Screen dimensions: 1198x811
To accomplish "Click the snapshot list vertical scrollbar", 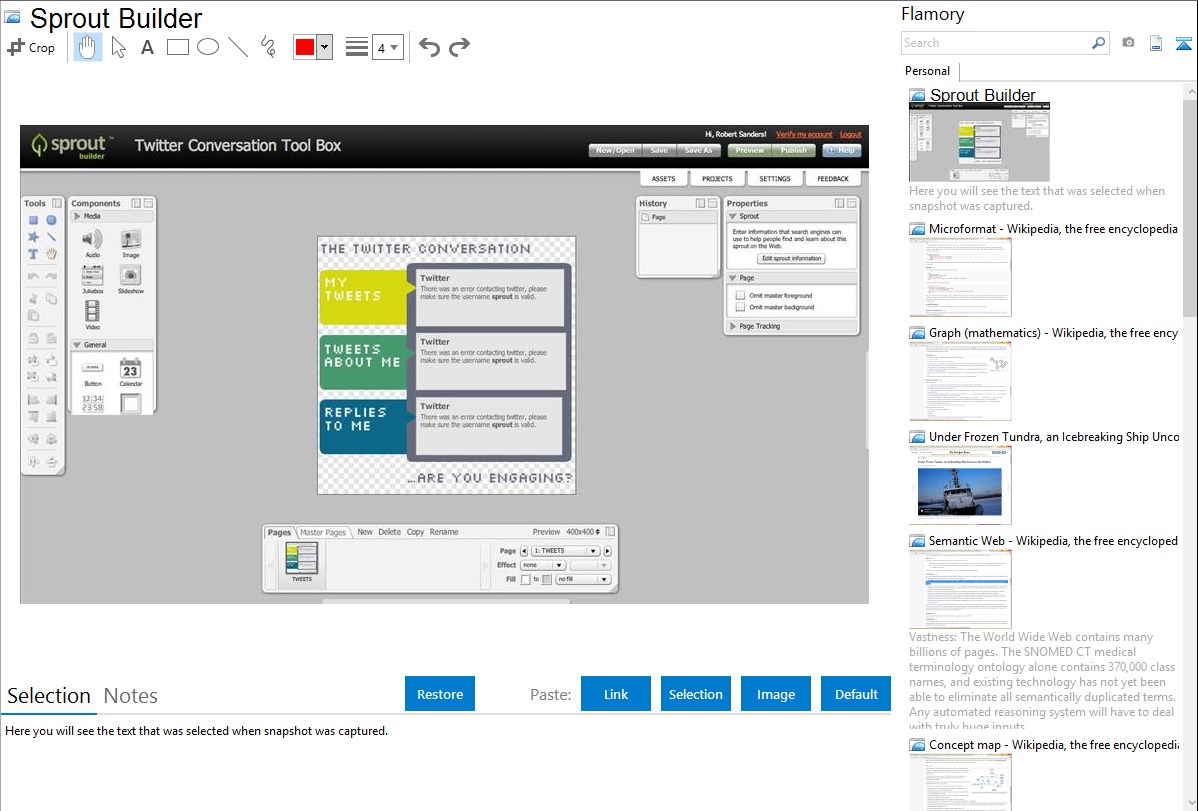I will (1190, 206).
